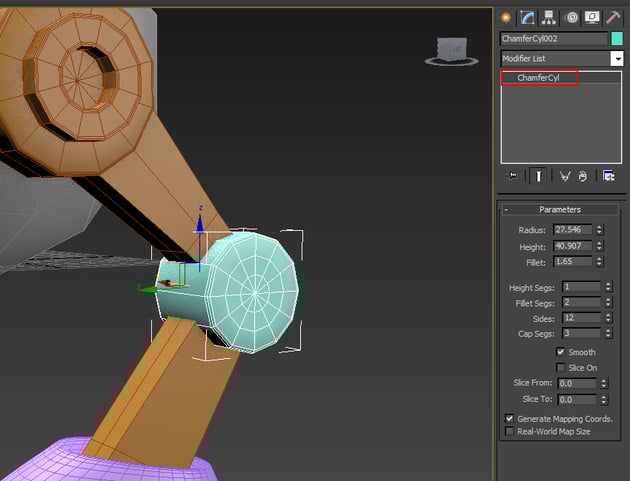Image resolution: width=630 pixels, height=481 pixels.
Task: Click the ViewCube in the viewport
Action: pyautogui.click(x=451, y=50)
